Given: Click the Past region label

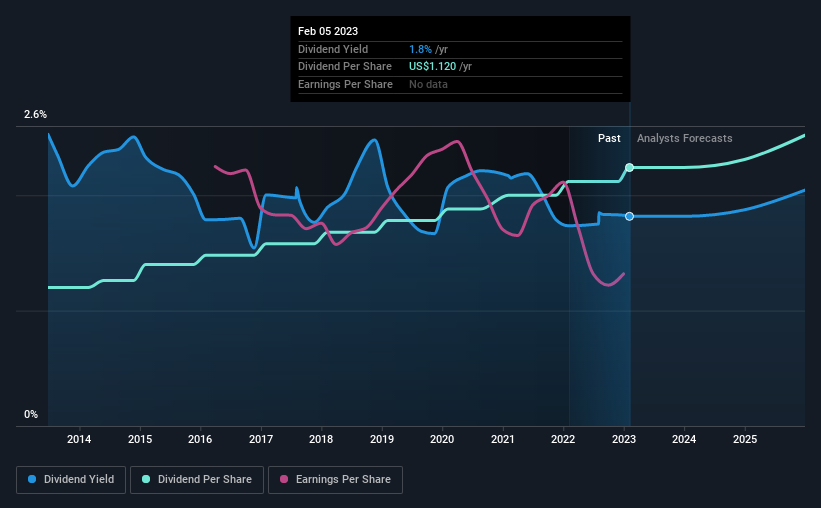Looking at the screenshot, I should click(x=609, y=138).
